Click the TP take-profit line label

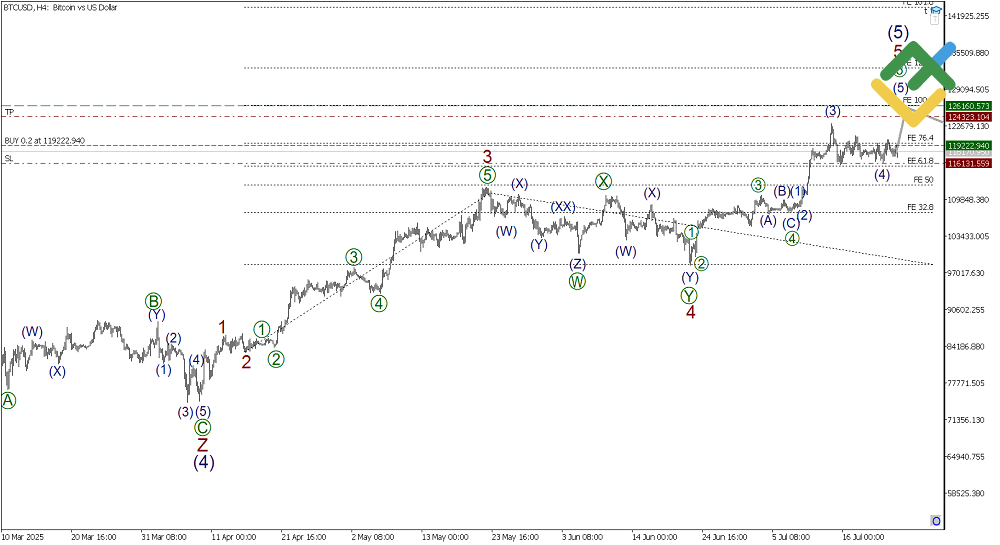8,111
